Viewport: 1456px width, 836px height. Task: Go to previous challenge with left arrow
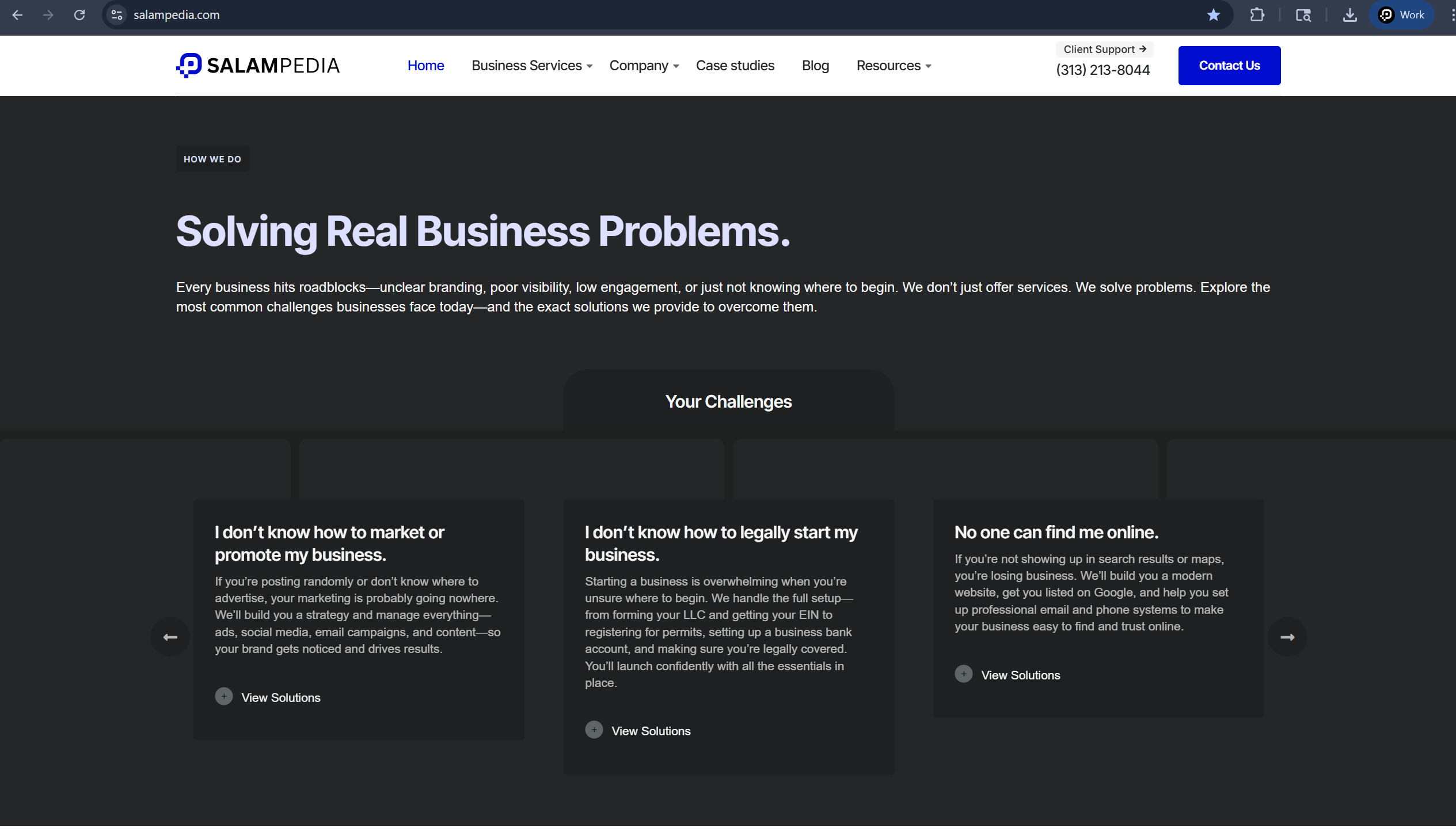[x=170, y=637]
